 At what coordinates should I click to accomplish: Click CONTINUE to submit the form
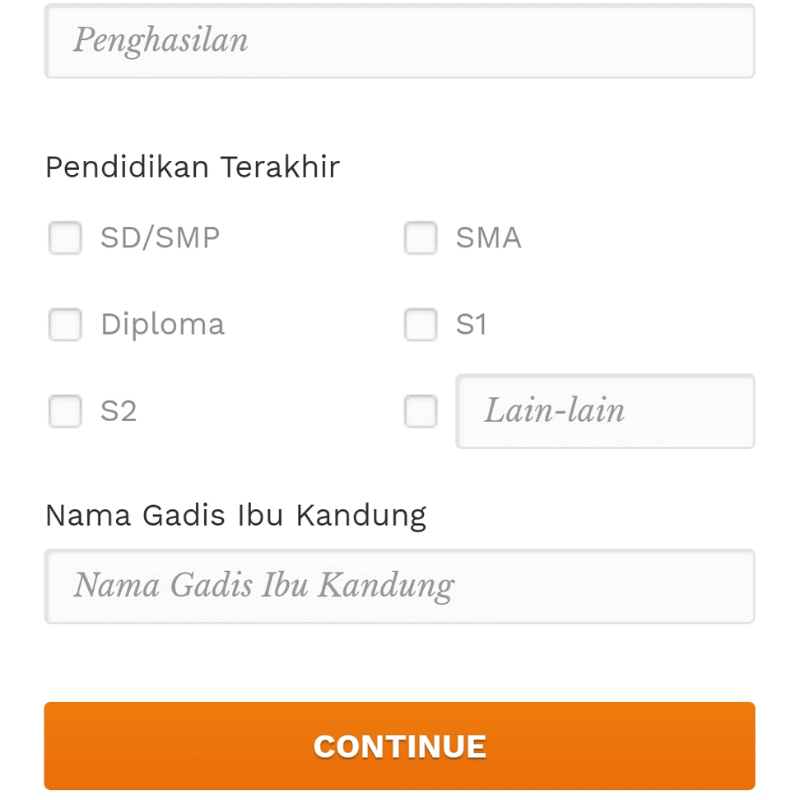pyautogui.click(x=400, y=745)
